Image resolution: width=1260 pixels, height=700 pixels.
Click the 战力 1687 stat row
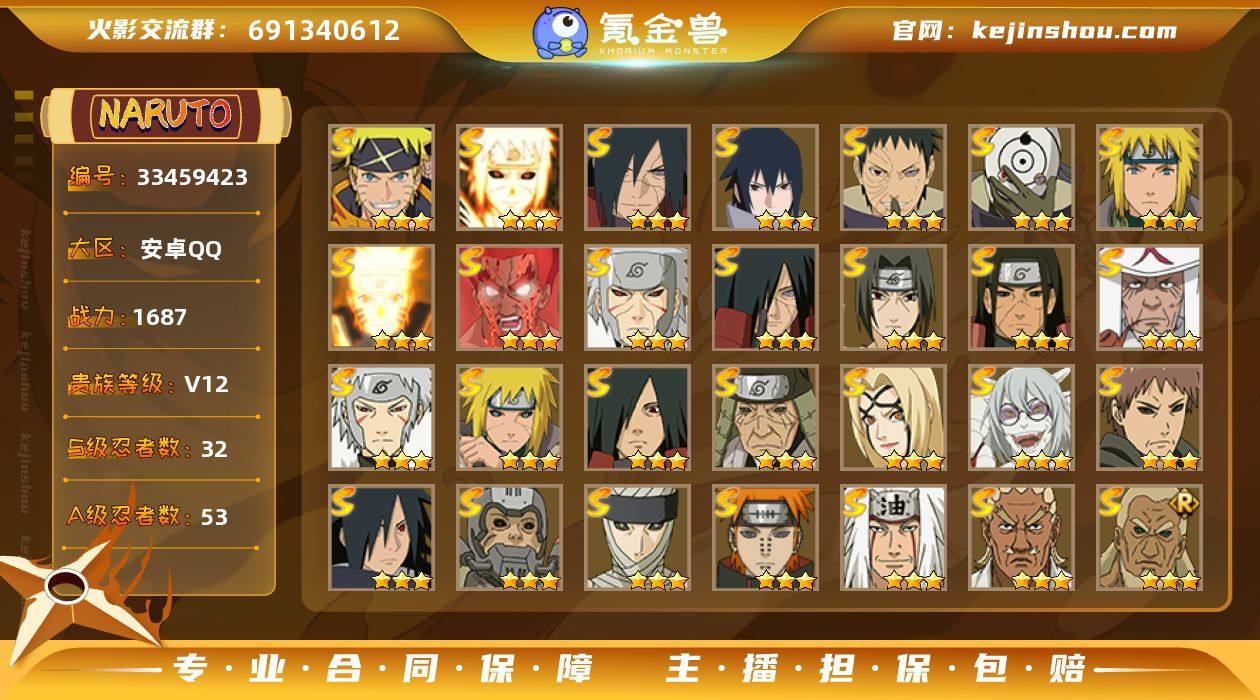pos(162,317)
